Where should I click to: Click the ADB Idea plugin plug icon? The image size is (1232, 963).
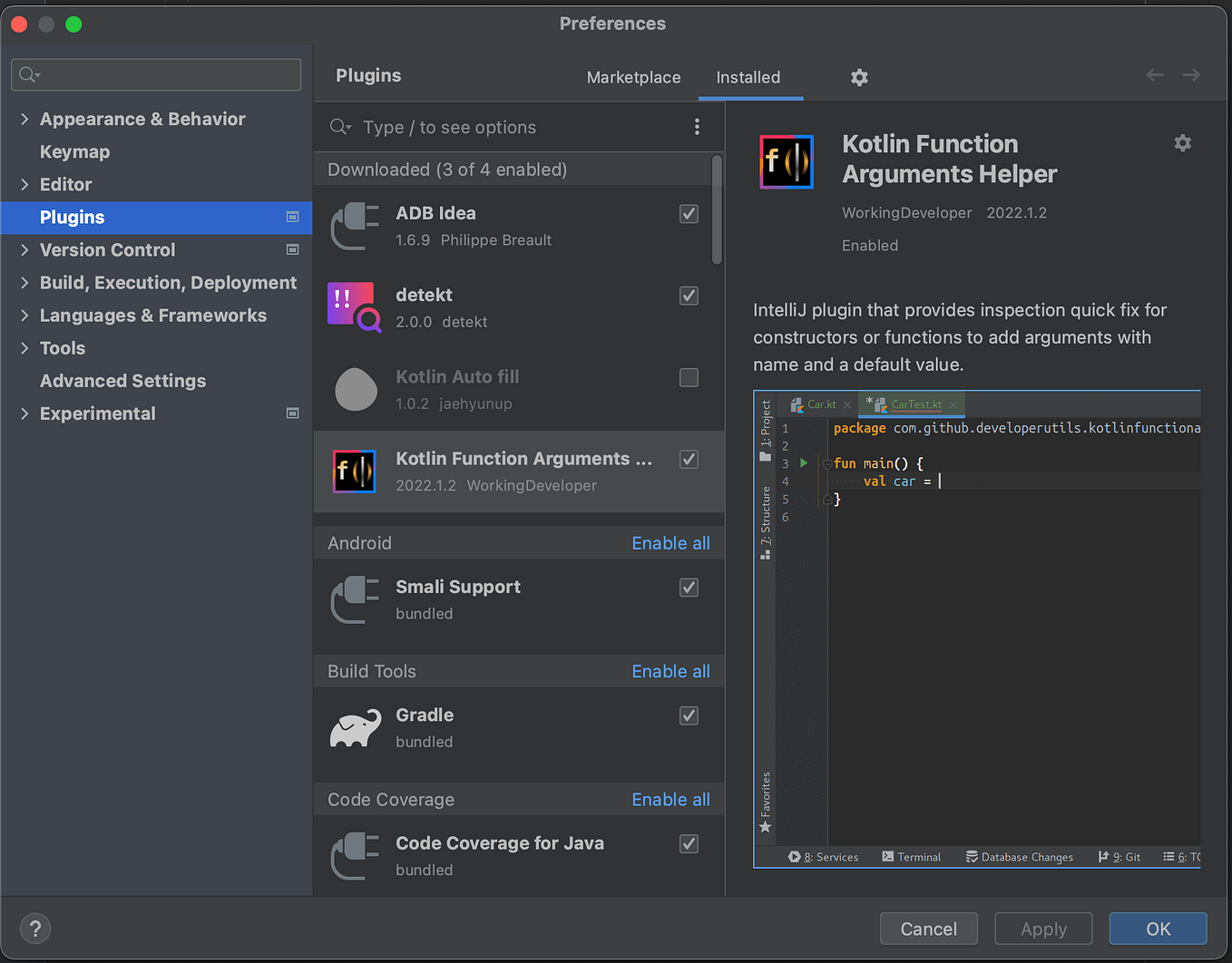(x=354, y=226)
